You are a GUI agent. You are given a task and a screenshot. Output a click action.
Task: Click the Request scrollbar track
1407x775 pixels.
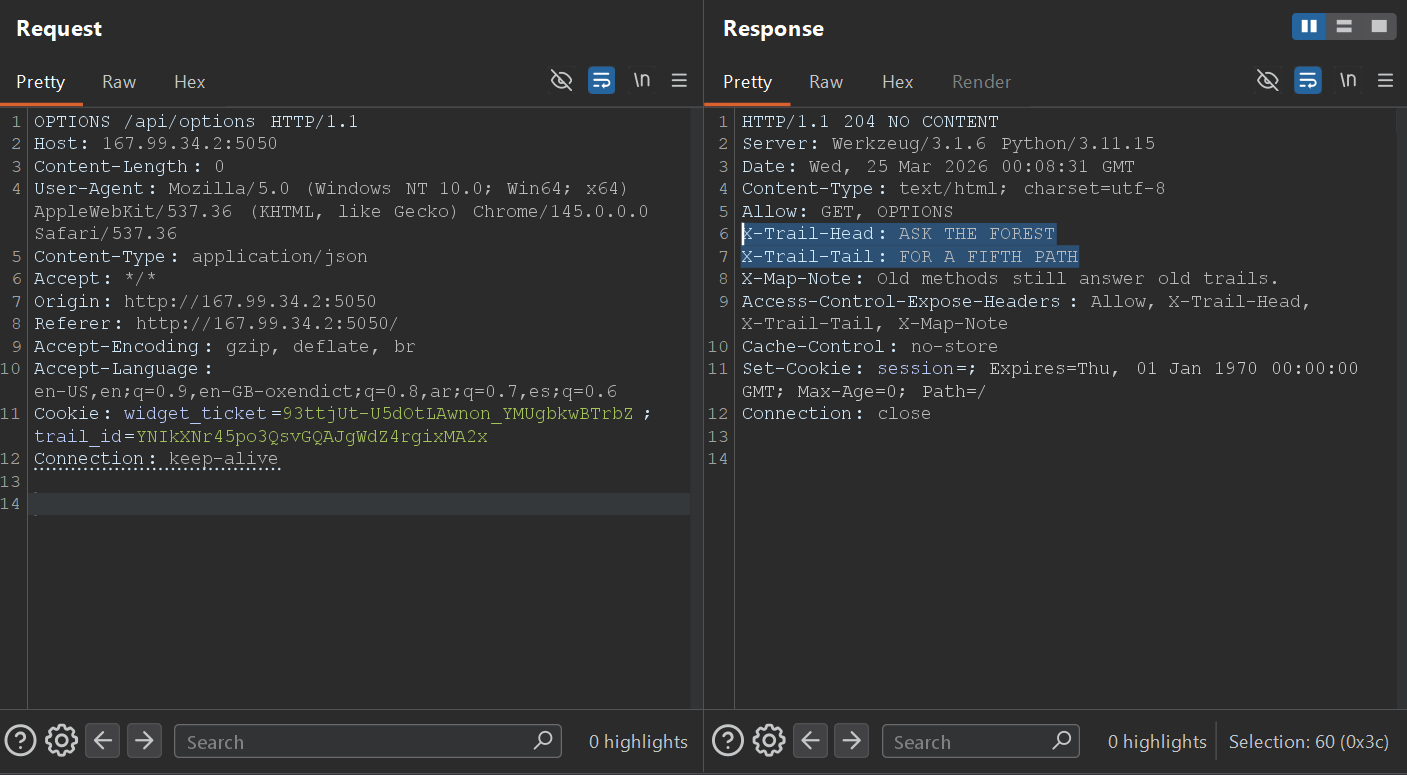(x=696, y=408)
